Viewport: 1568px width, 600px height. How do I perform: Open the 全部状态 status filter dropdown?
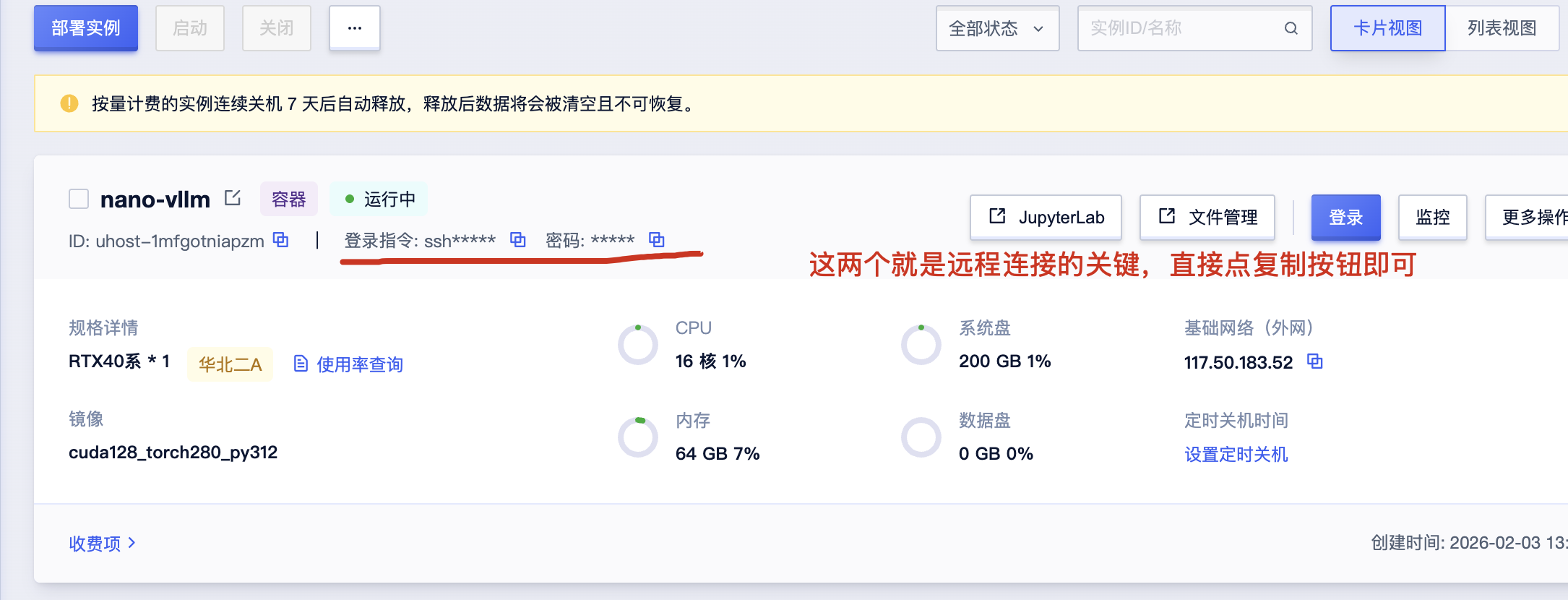click(996, 28)
